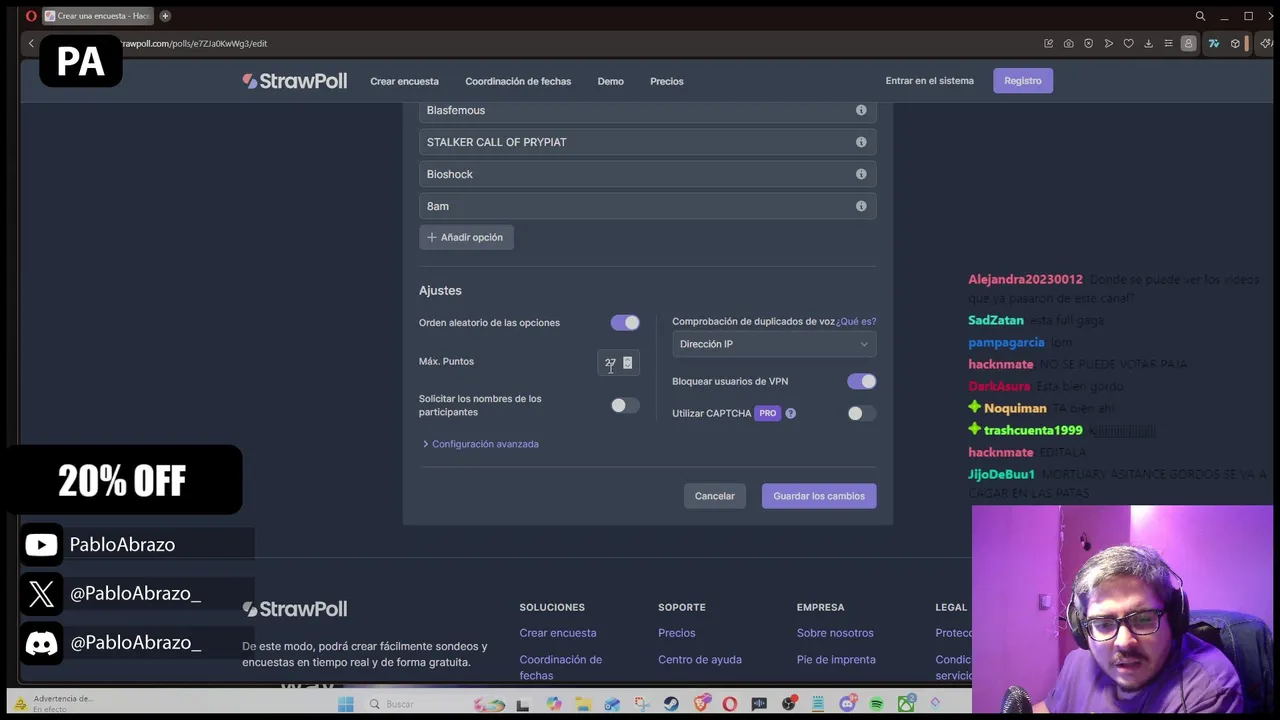This screenshot has height=720, width=1280.
Task: Open OBS Studio from the taskbar
Action: 789,704
